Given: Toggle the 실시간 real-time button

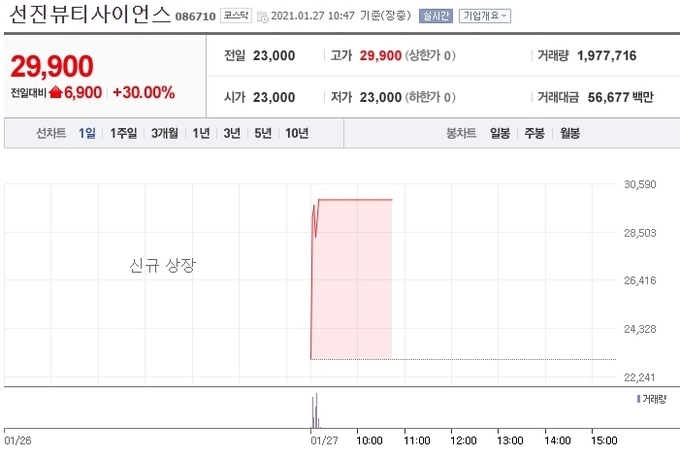Looking at the screenshot, I should [435, 16].
